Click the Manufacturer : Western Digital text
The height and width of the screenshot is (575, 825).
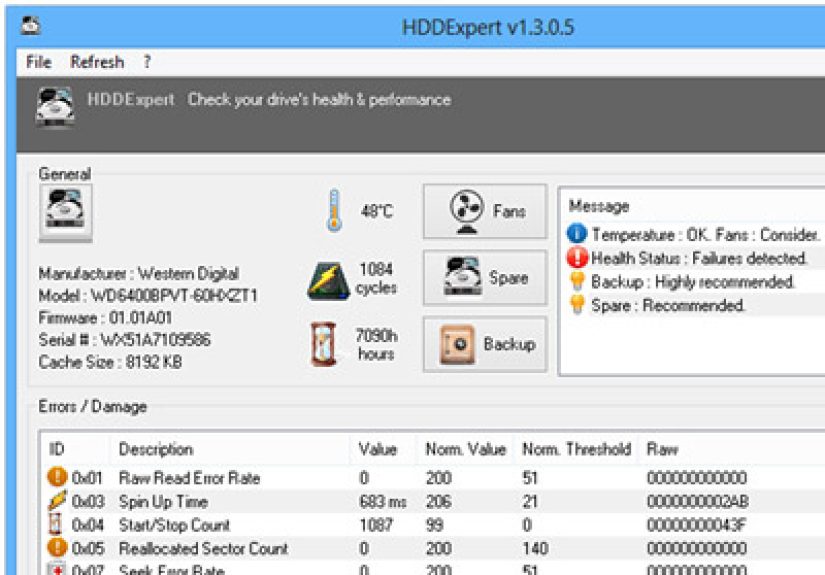tap(138, 274)
